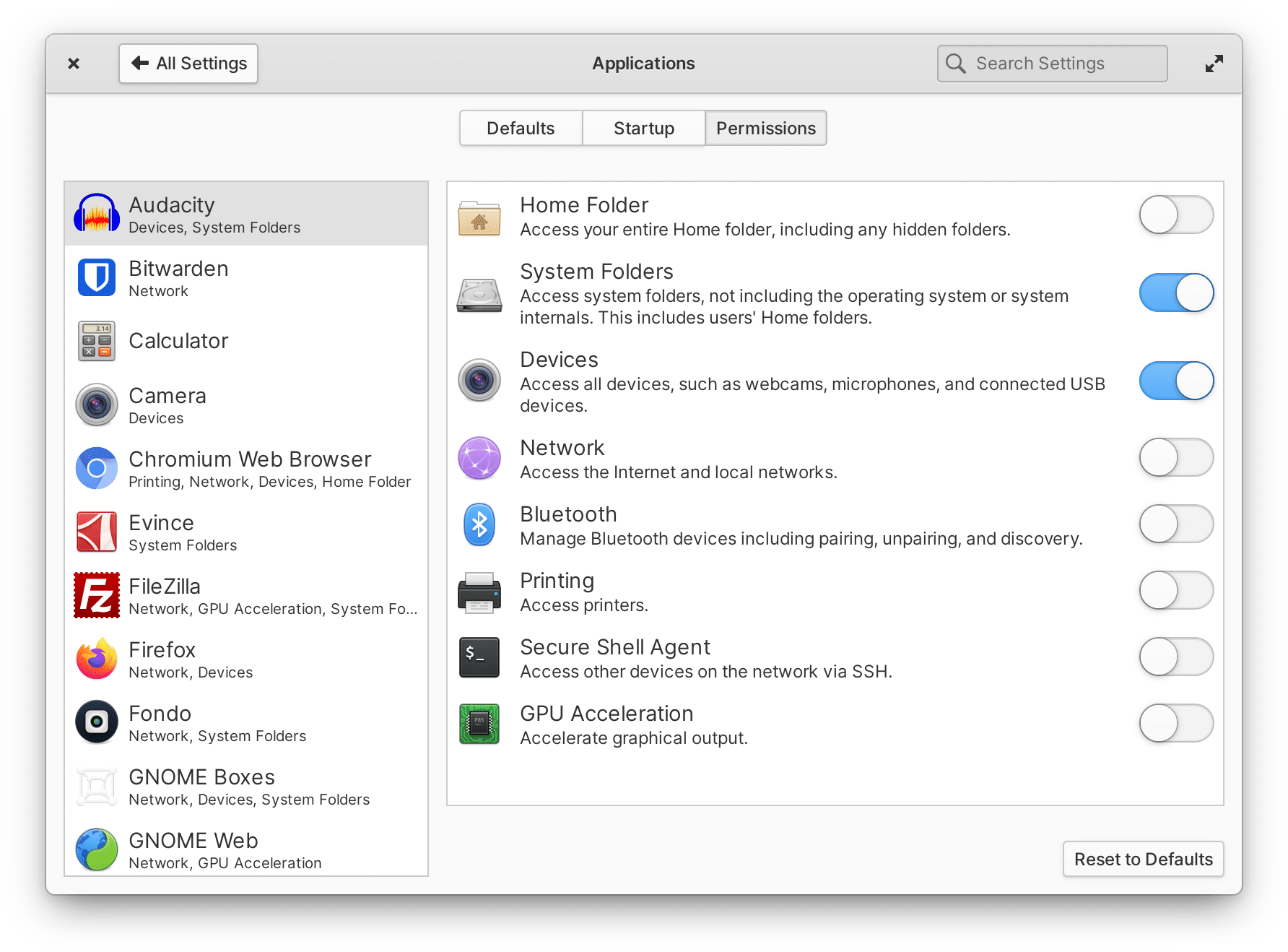Screen dimensions: 1288x952
Task: Select the Firefox browser icon
Action: 96,659
